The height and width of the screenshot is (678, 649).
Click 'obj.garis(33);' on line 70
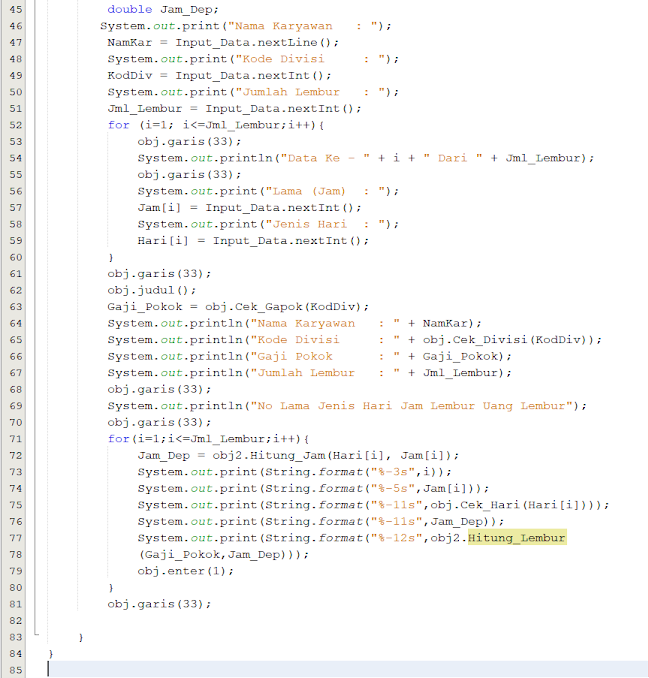[159, 422]
